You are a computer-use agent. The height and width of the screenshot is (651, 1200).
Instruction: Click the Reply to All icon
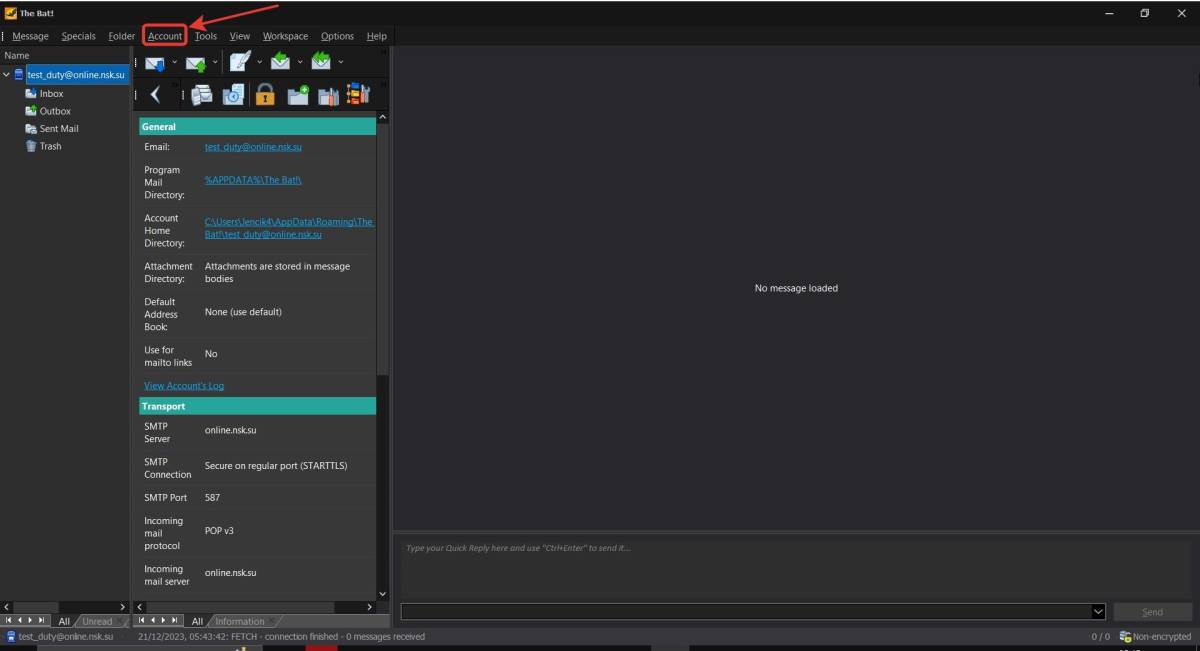pos(321,62)
